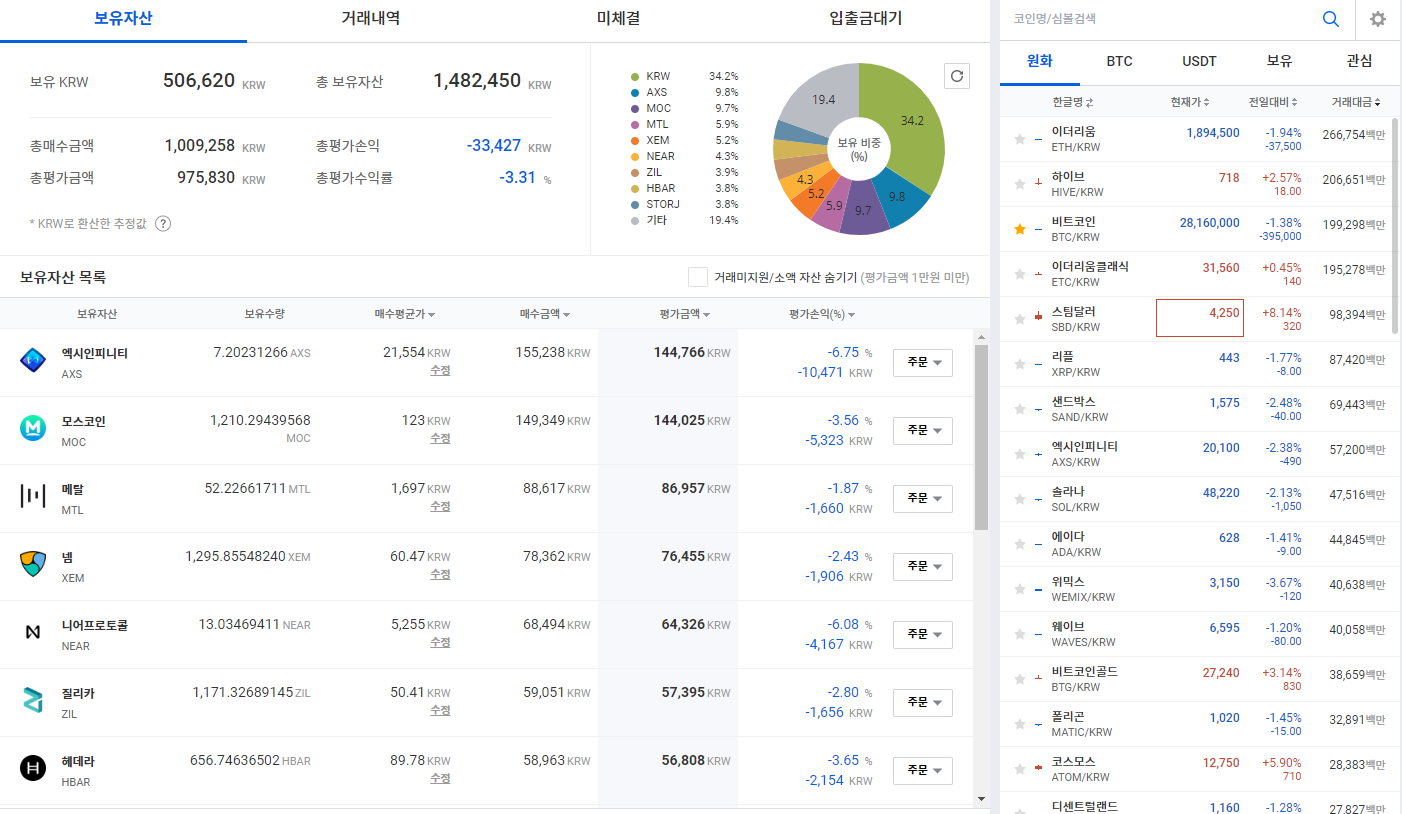Open the 주문 dropdown for AXS
Viewport: 1402px width, 814px height.
[x=923, y=363]
